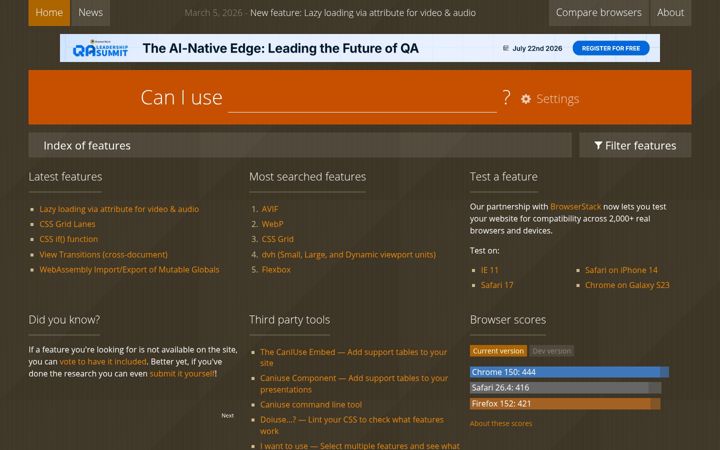Click the calendar icon beside July 22nd 2026
This screenshot has height=450, width=720.
click(506, 48)
